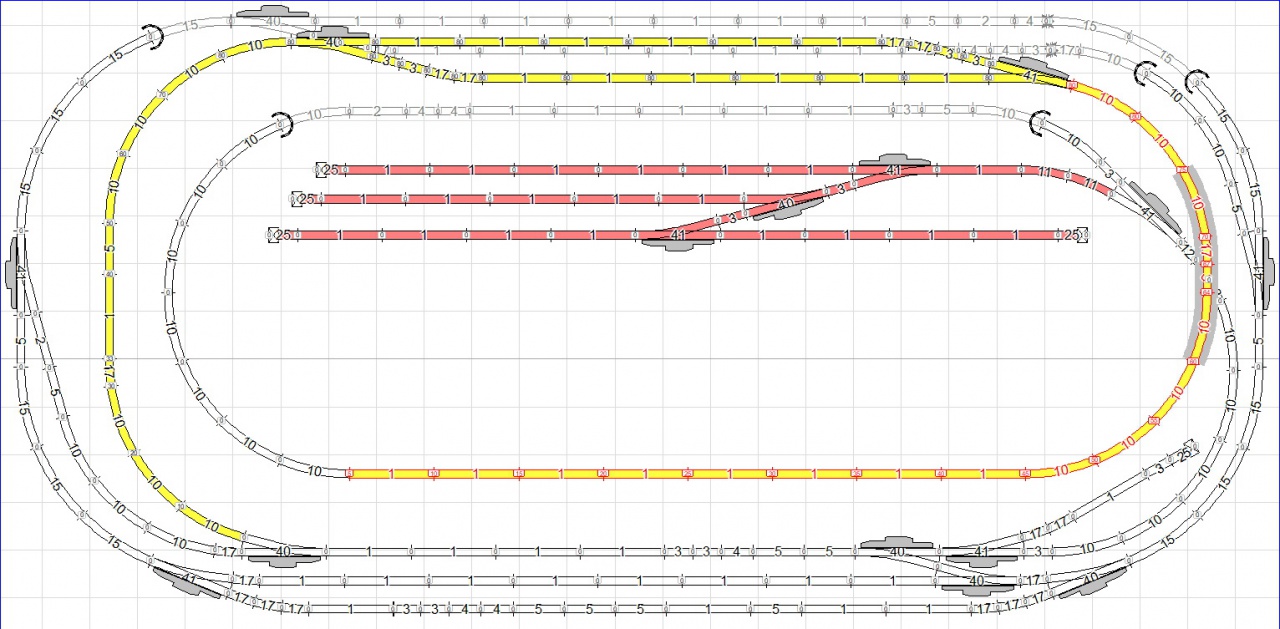Click the tunnel portal on the inner loop's top-right curve
1280x629 pixels.
coord(1040,122)
